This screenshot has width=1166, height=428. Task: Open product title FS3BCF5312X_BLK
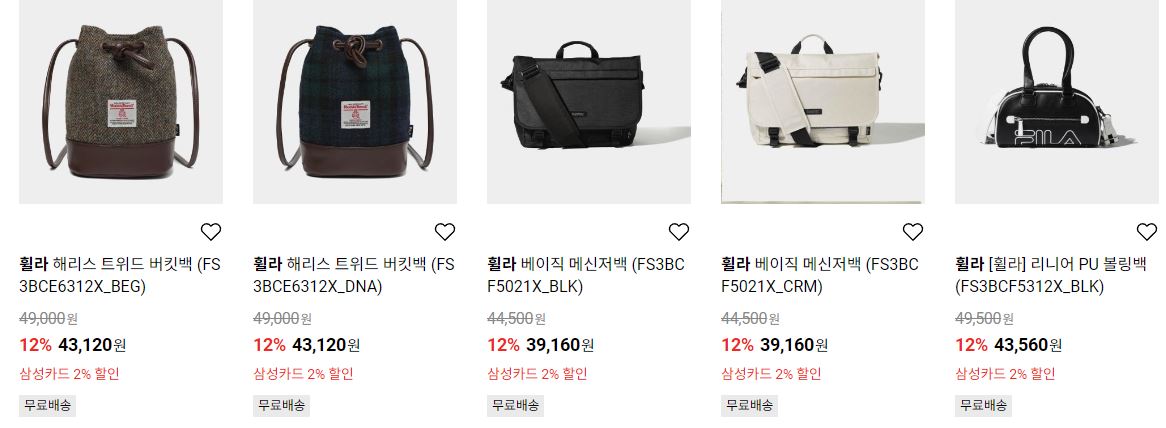tap(1051, 275)
